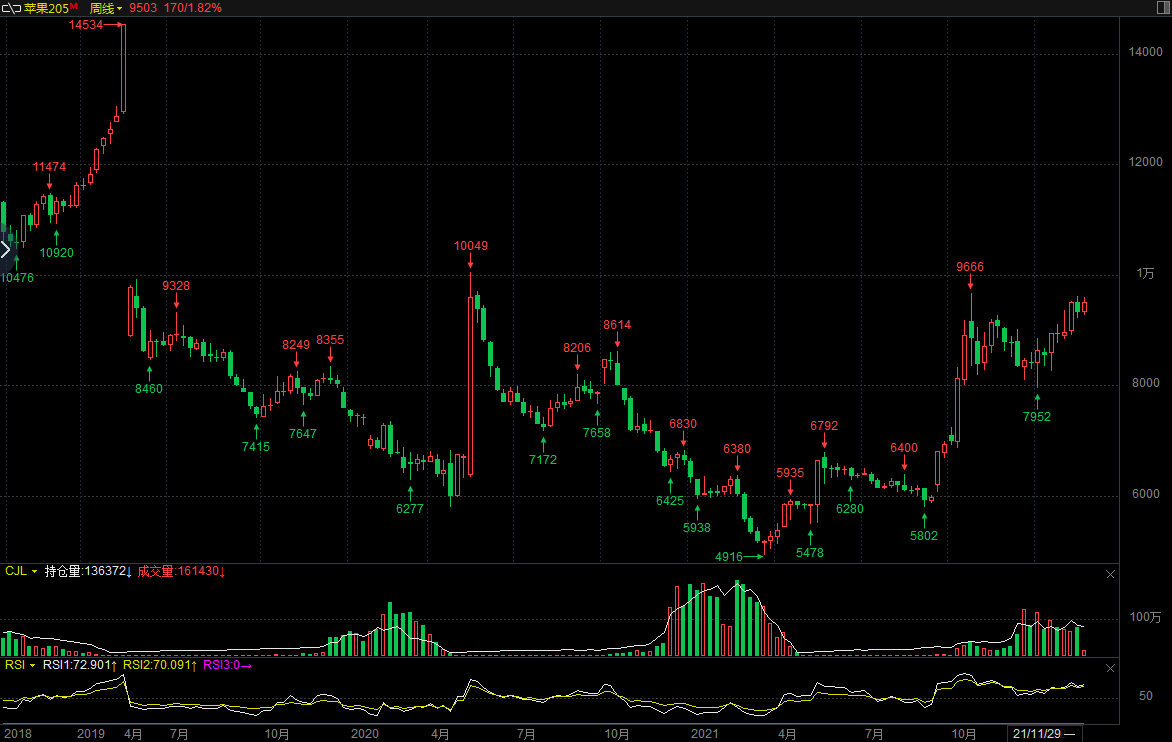This screenshot has width=1172, height=742.
Task: Click the 7952 low price label
Action: 1037,417
